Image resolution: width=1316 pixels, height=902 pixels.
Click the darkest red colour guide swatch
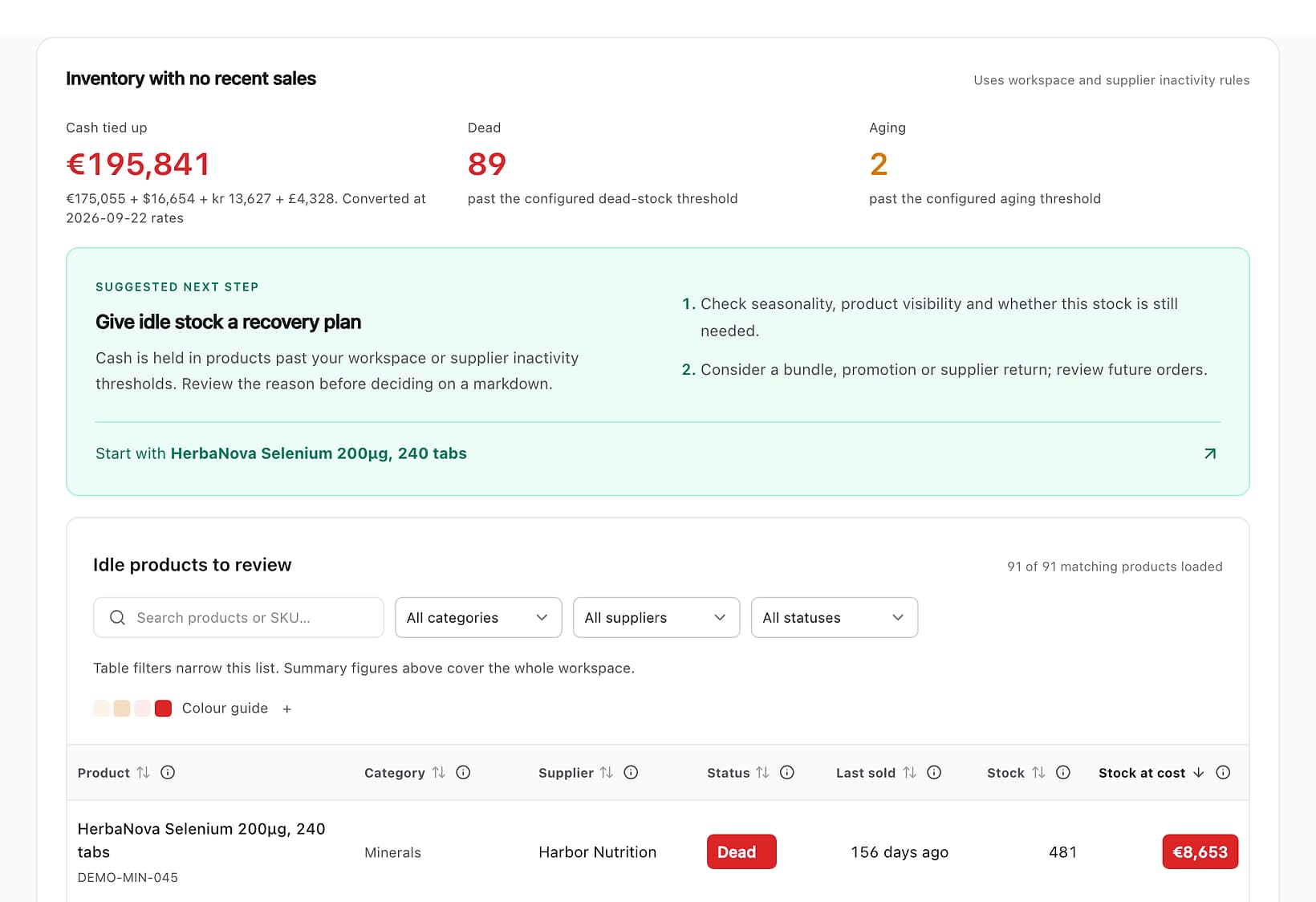coord(163,708)
